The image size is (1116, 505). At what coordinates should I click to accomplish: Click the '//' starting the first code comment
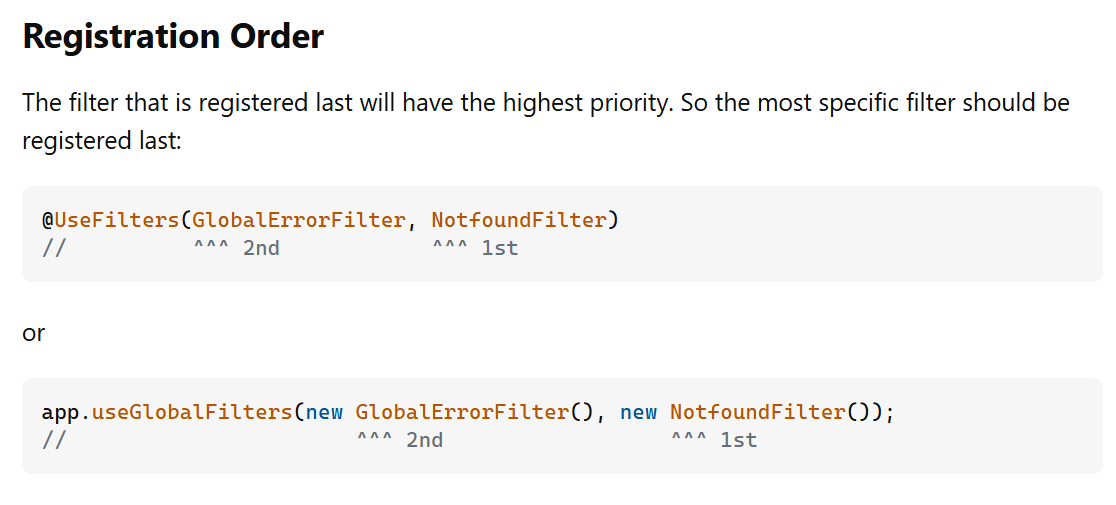54,248
